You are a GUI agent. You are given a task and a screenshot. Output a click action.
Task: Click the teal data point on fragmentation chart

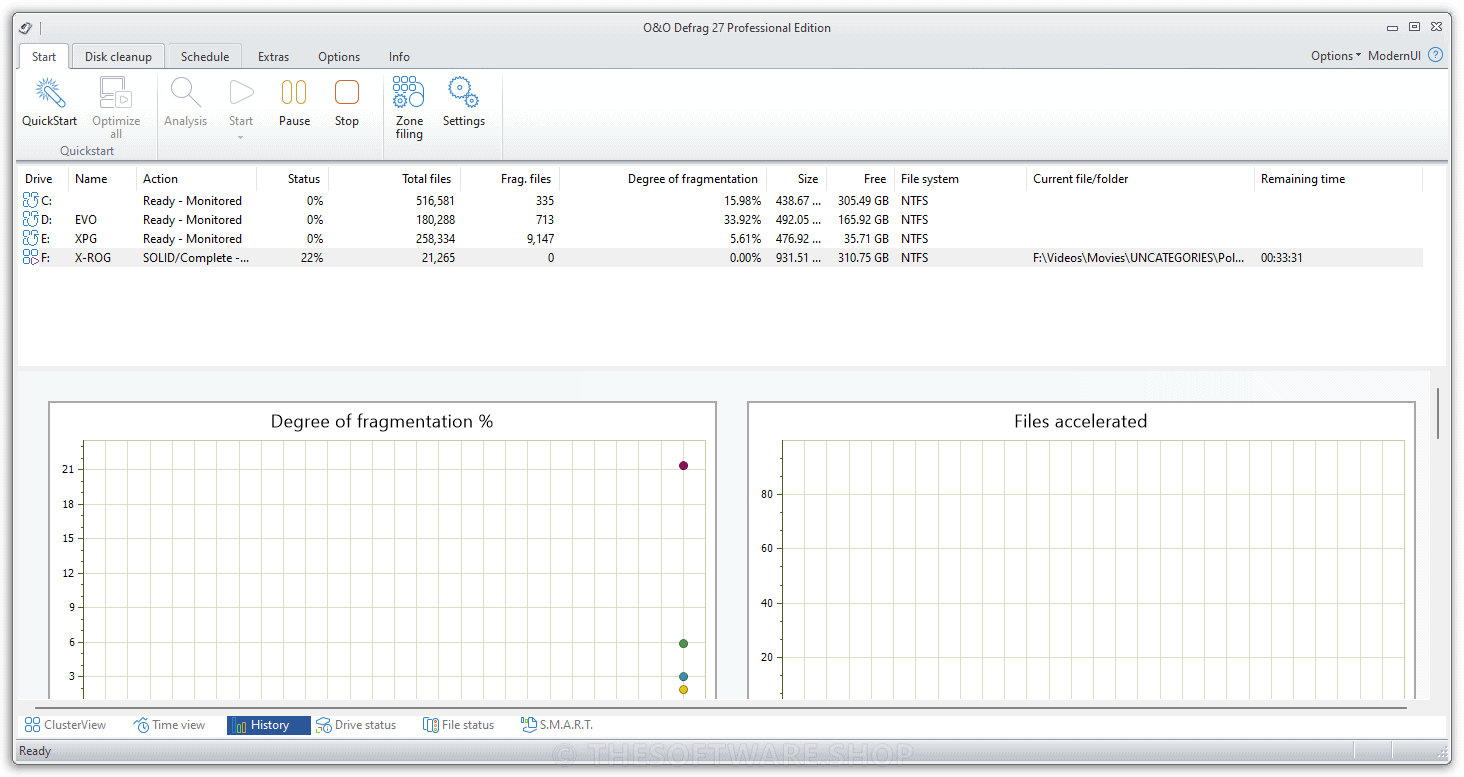(x=683, y=677)
